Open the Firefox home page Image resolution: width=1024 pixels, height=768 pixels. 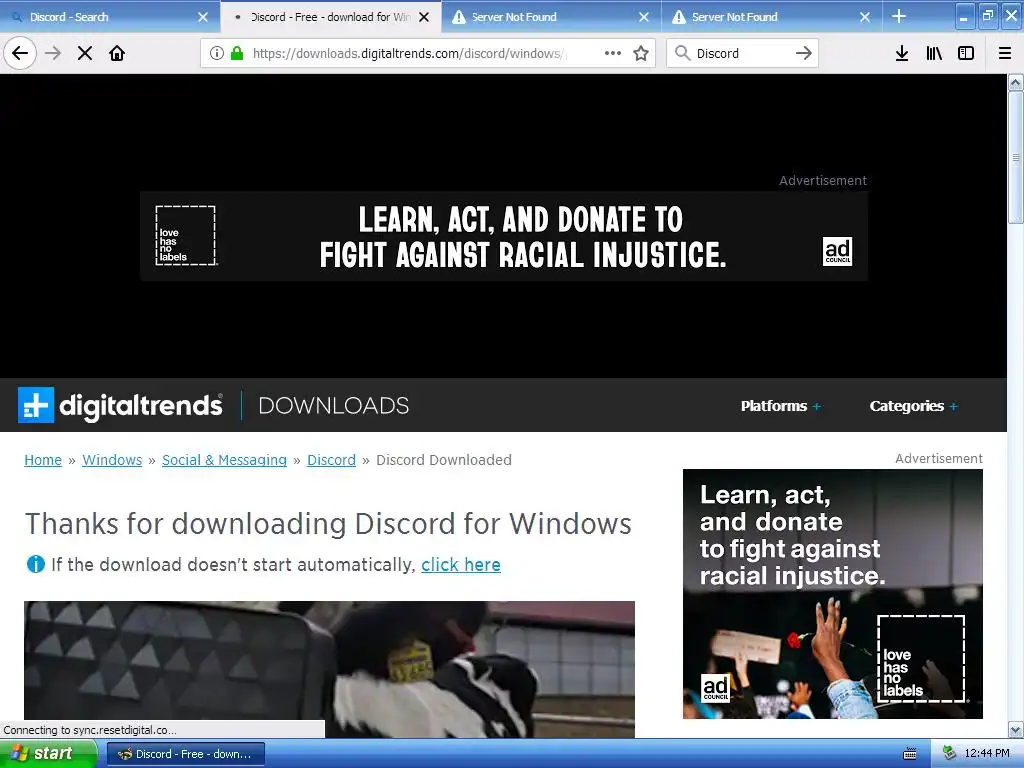click(117, 53)
